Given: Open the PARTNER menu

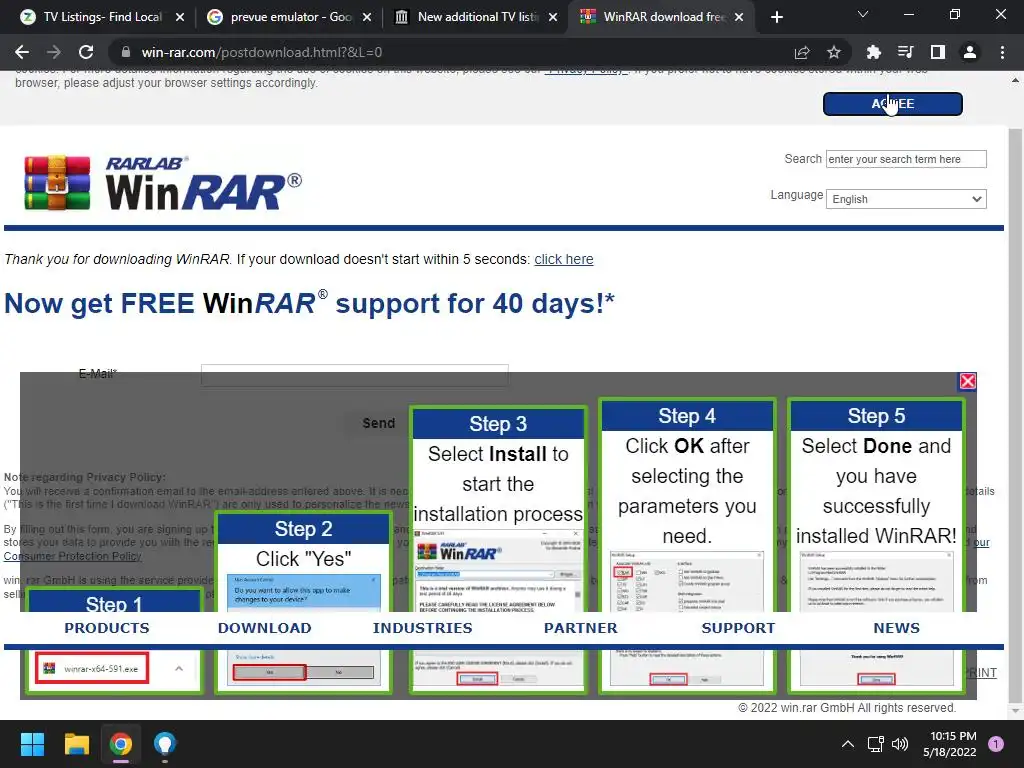Looking at the screenshot, I should [x=581, y=628].
